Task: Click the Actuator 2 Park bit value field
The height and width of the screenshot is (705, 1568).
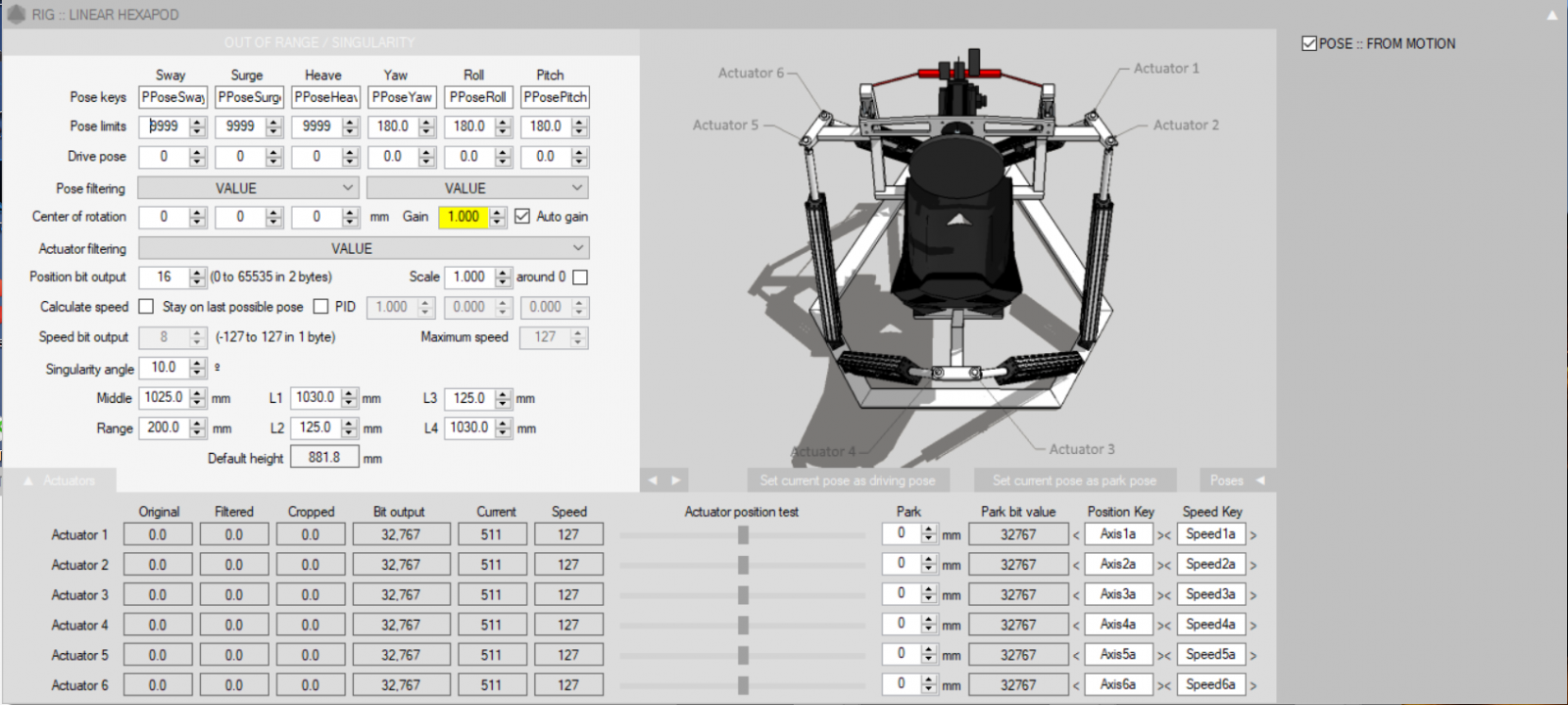Action: (1018, 565)
